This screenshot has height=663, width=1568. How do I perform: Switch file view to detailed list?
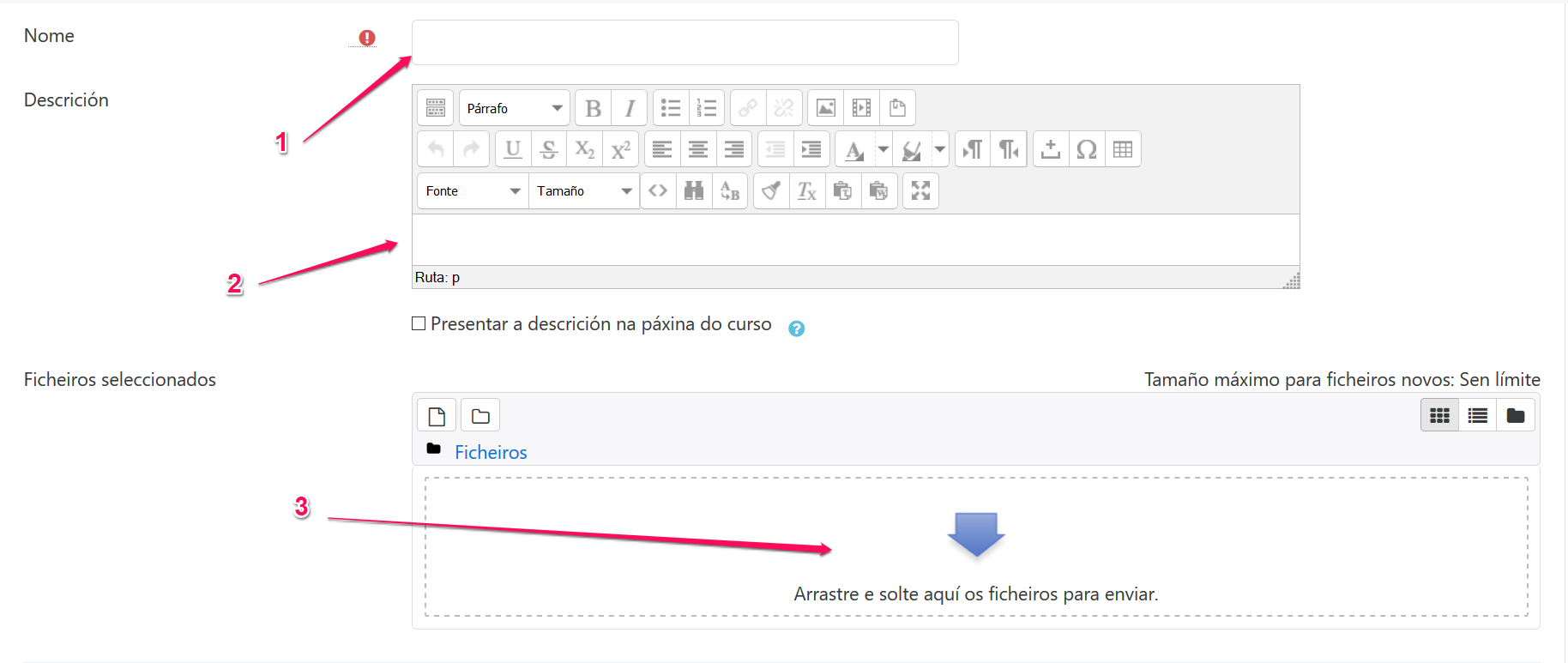coord(1477,416)
